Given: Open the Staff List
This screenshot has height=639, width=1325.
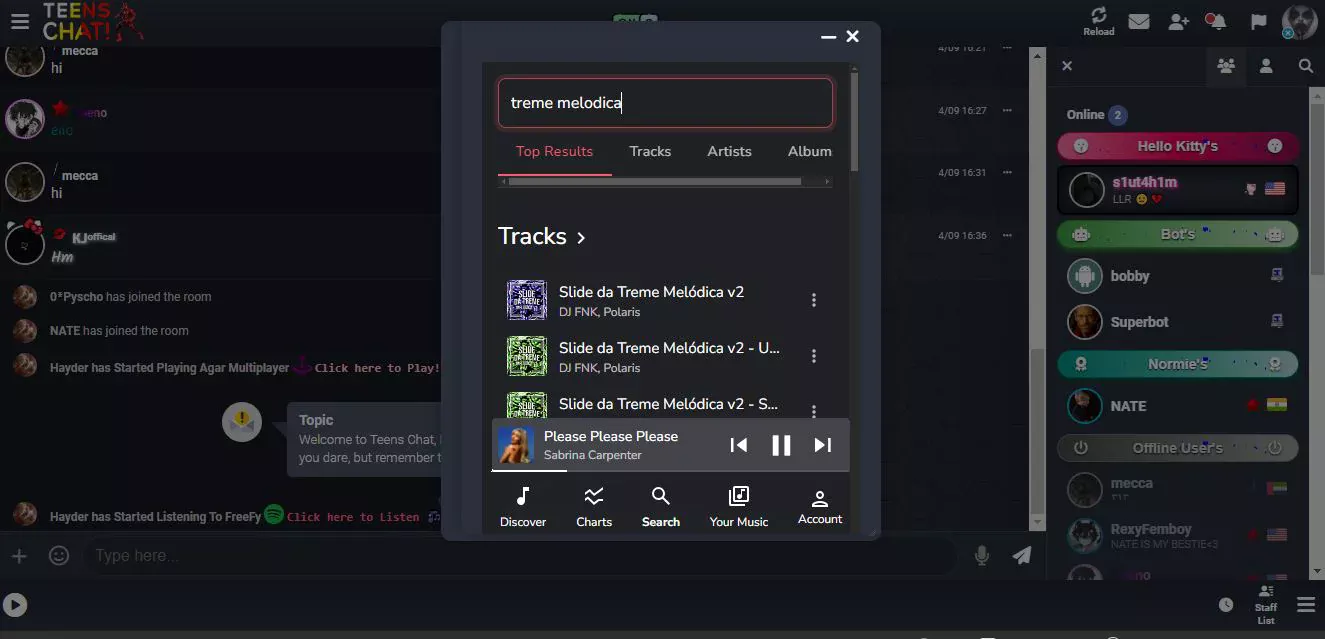Looking at the screenshot, I should [1266, 605].
